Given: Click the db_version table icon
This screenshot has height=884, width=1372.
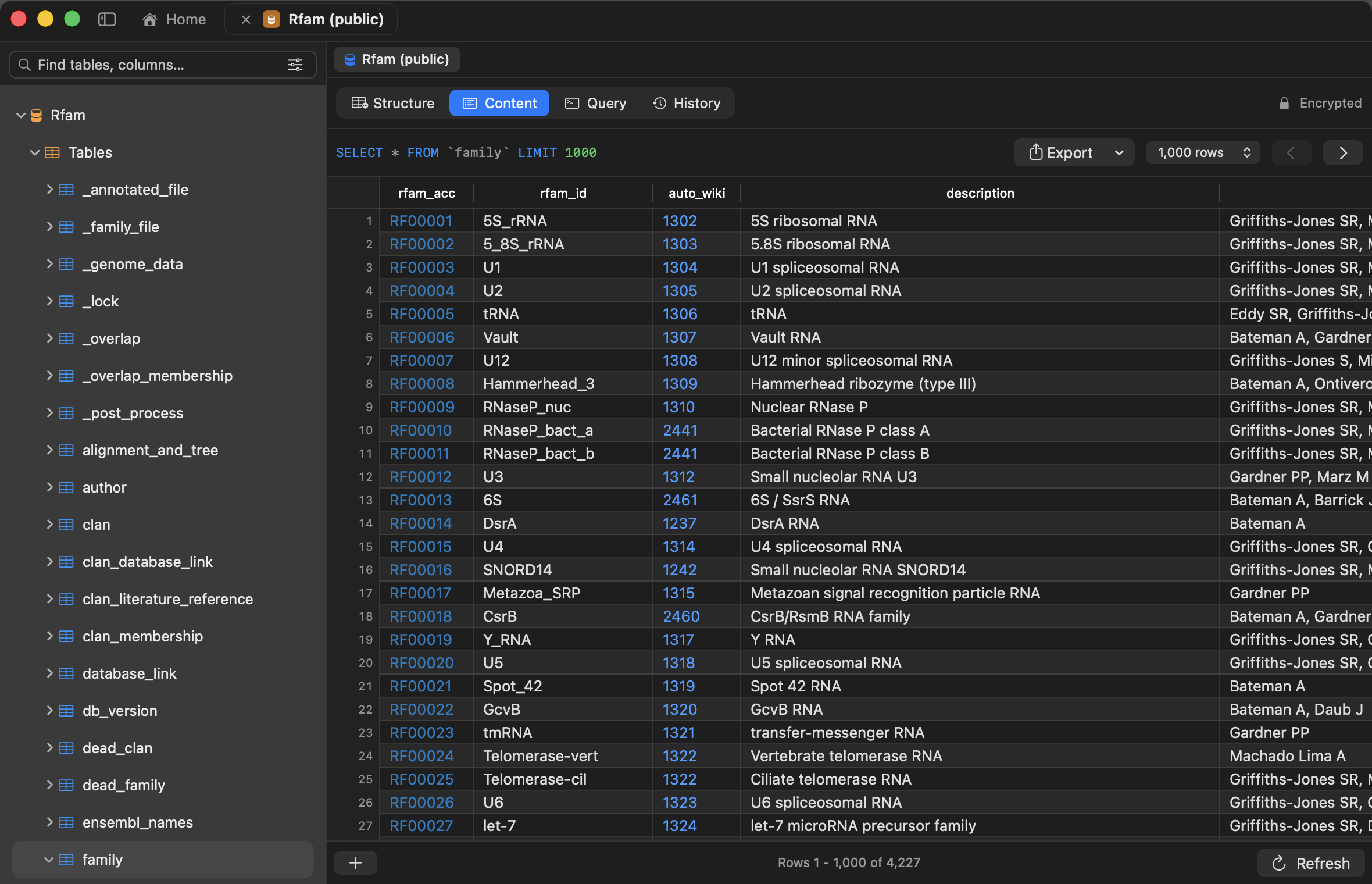Looking at the screenshot, I should tap(66, 711).
